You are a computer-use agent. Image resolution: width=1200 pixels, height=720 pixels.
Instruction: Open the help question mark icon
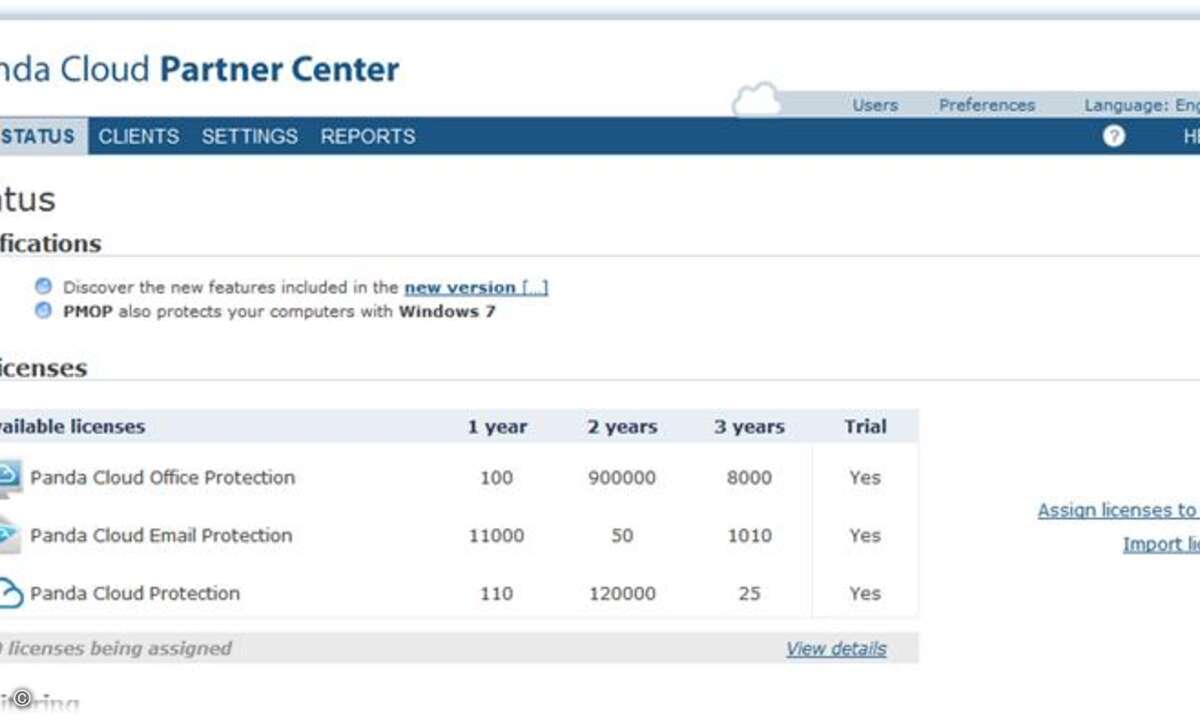click(1114, 136)
